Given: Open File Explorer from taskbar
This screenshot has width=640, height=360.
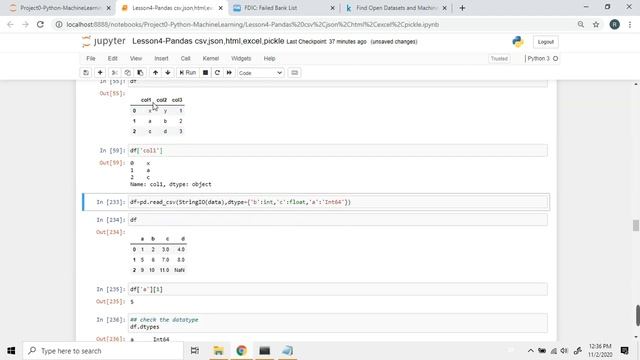Looking at the screenshot, I should coord(218,351).
